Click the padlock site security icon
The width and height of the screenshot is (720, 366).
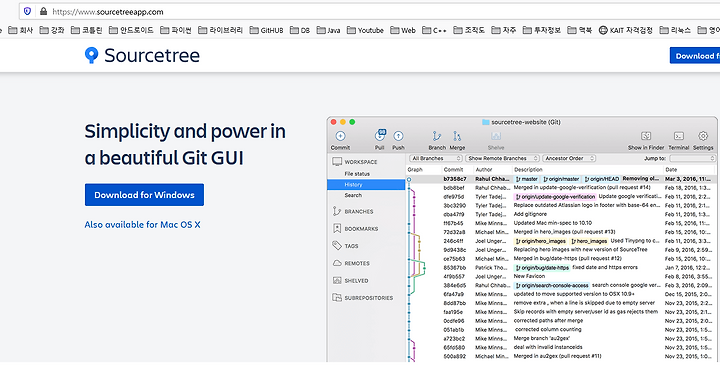point(43,11)
